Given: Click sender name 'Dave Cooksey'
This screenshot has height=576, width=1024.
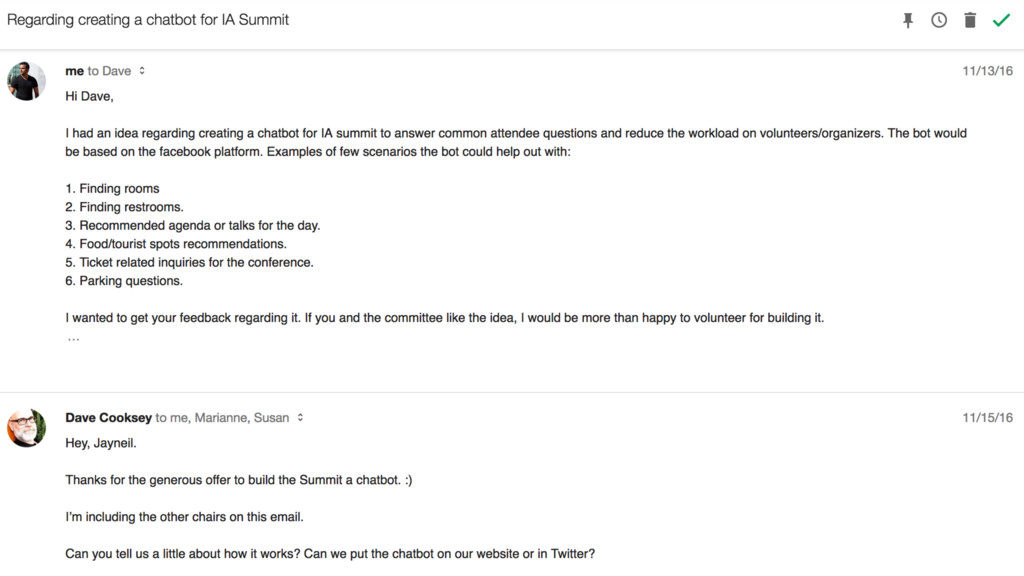Looking at the screenshot, I should coord(108,417).
